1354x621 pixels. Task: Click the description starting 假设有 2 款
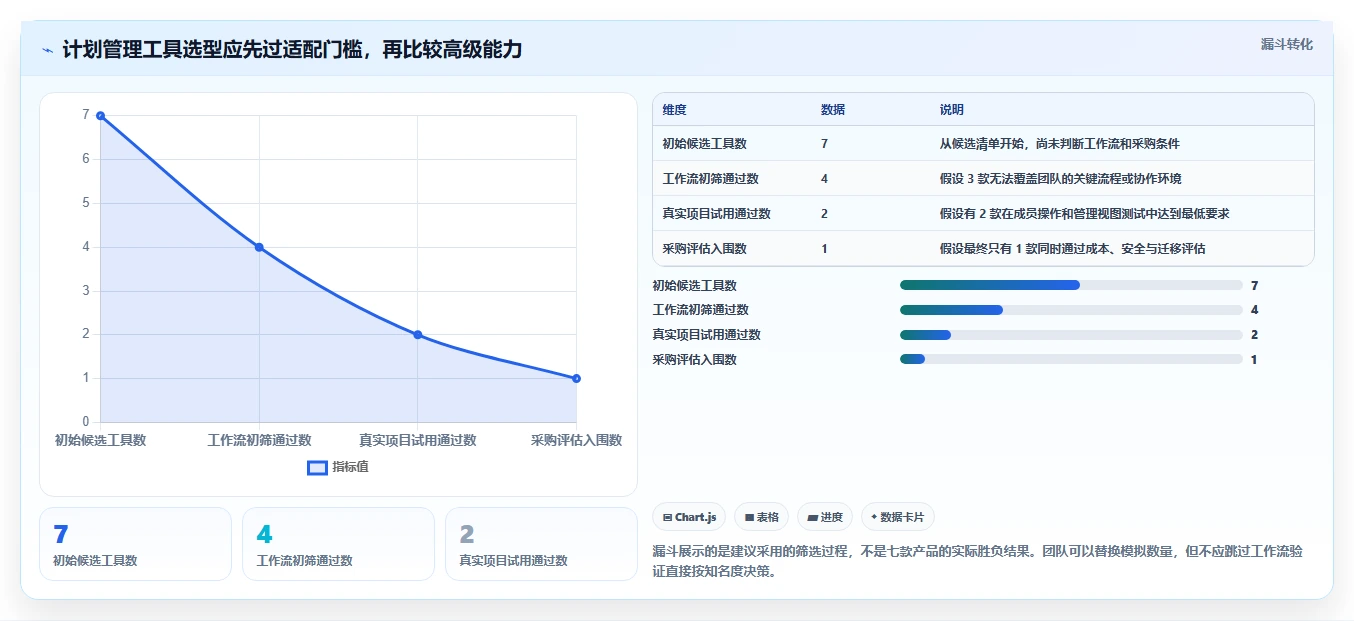click(1084, 214)
